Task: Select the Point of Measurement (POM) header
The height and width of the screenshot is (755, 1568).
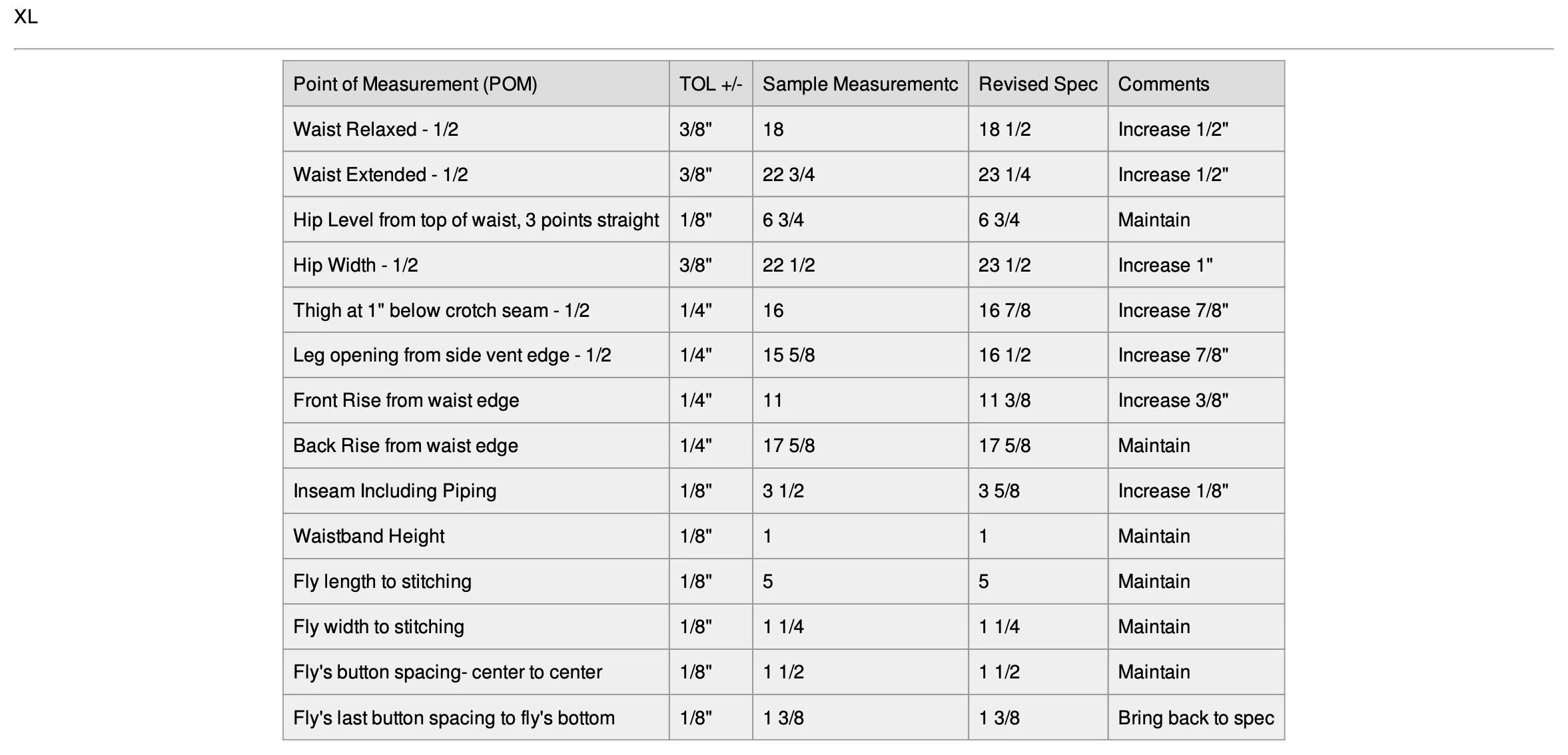Action: tap(476, 84)
